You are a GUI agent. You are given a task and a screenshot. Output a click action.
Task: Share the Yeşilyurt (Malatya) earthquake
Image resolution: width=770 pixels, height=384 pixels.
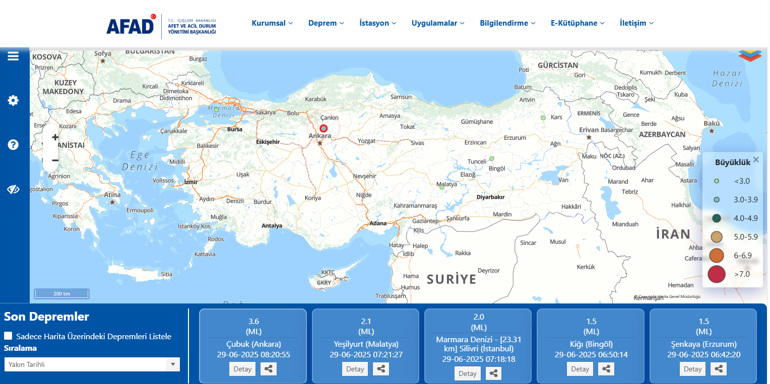tap(381, 369)
